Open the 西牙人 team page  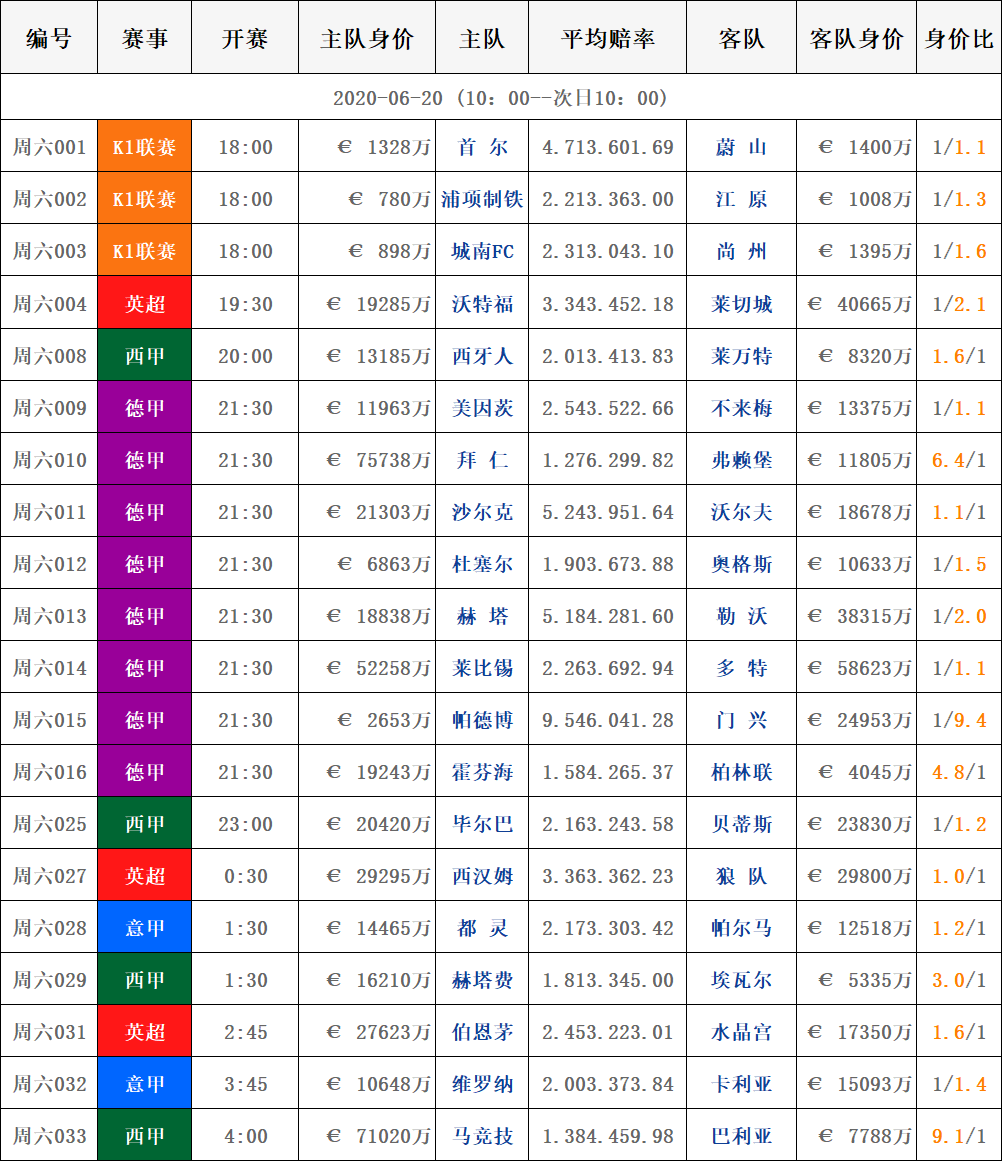[482, 356]
